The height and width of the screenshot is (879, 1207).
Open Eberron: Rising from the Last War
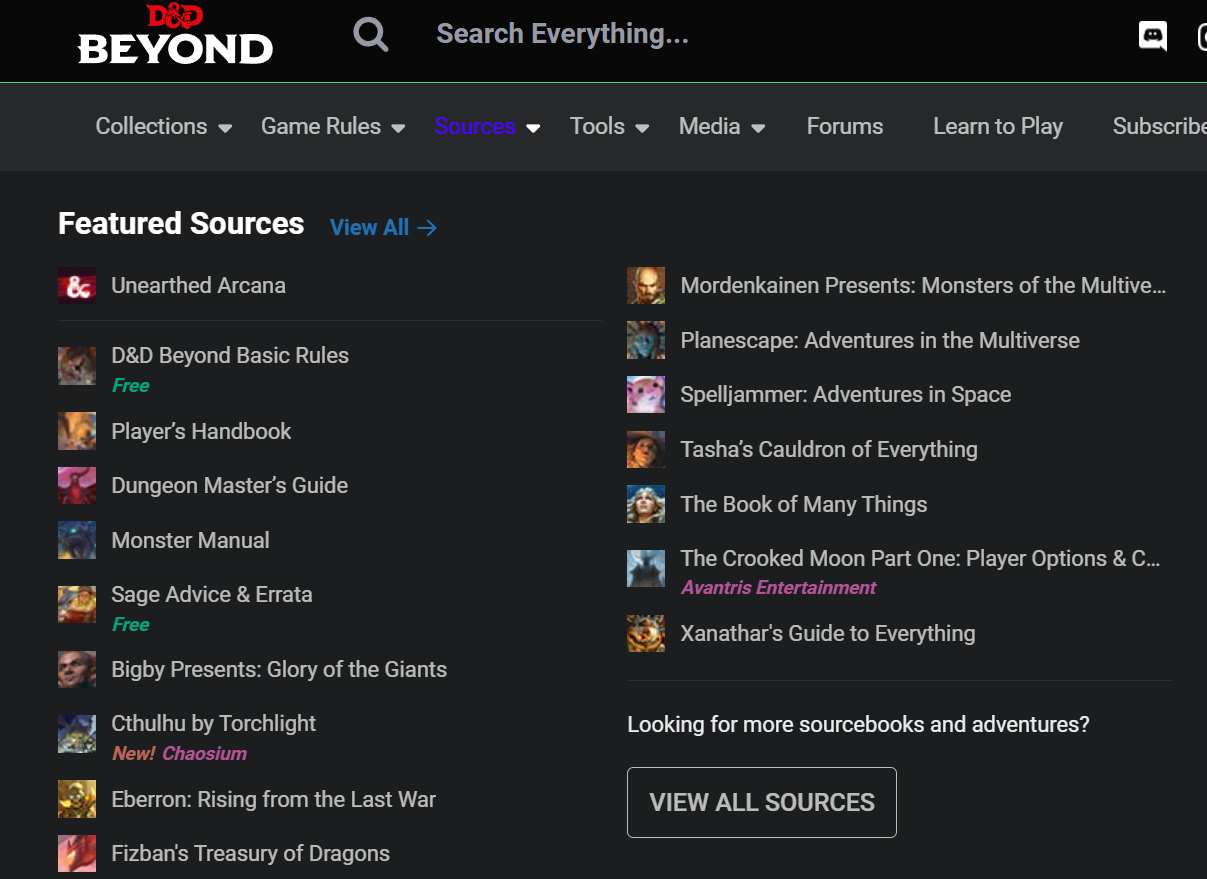[x=274, y=799]
